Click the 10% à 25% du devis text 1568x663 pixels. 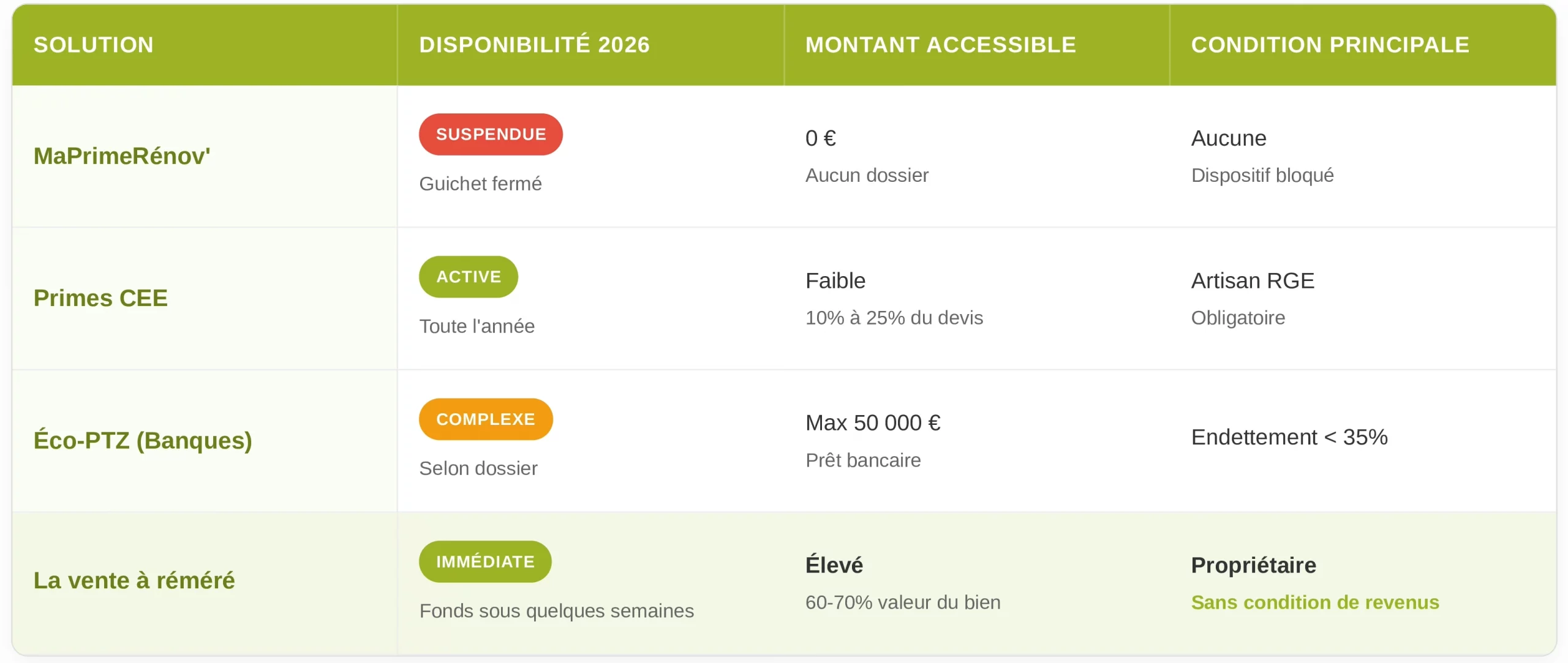pos(894,318)
